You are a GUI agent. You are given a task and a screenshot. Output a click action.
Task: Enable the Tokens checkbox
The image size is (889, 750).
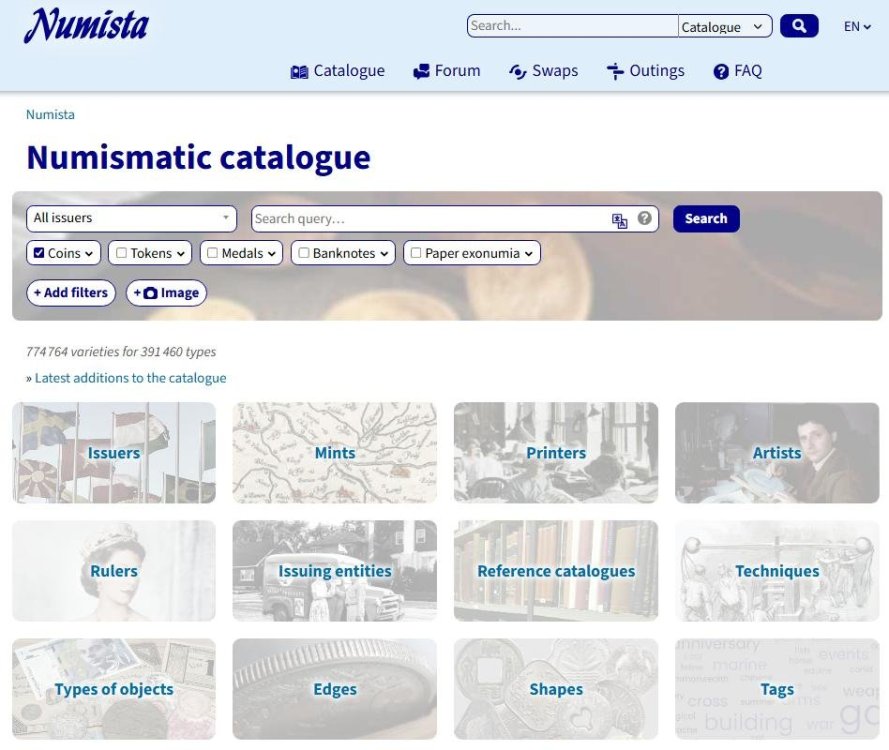(x=121, y=254)
